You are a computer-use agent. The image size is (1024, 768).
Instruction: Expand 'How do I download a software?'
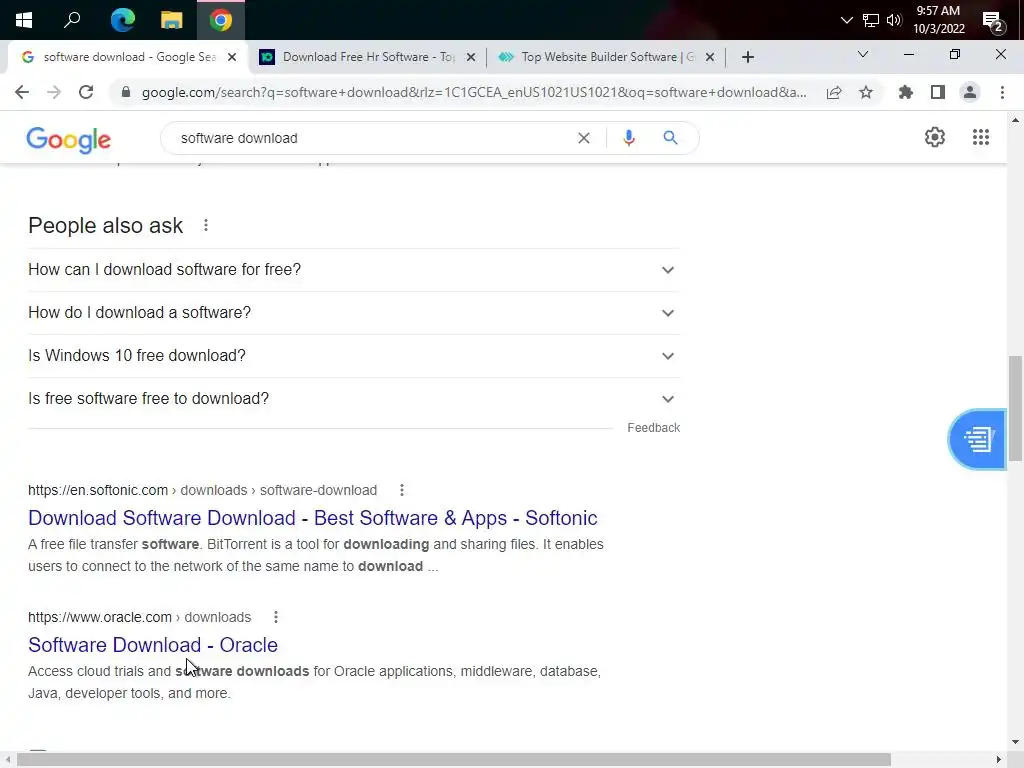(354, 313)
